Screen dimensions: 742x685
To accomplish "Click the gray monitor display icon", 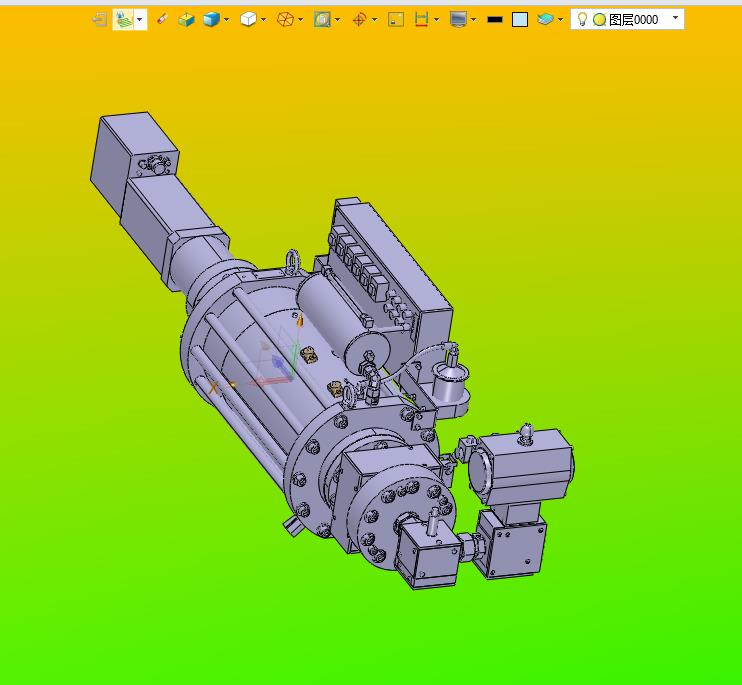I will (459, 19).
